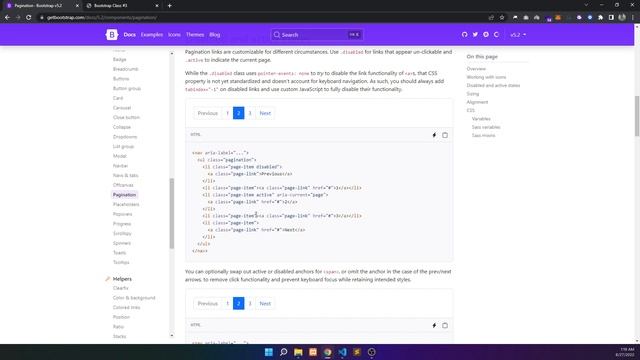Viewport: 640px width, 360px height.
Task: Try second example in StackBlitz lightning icon
Action: 434,325
